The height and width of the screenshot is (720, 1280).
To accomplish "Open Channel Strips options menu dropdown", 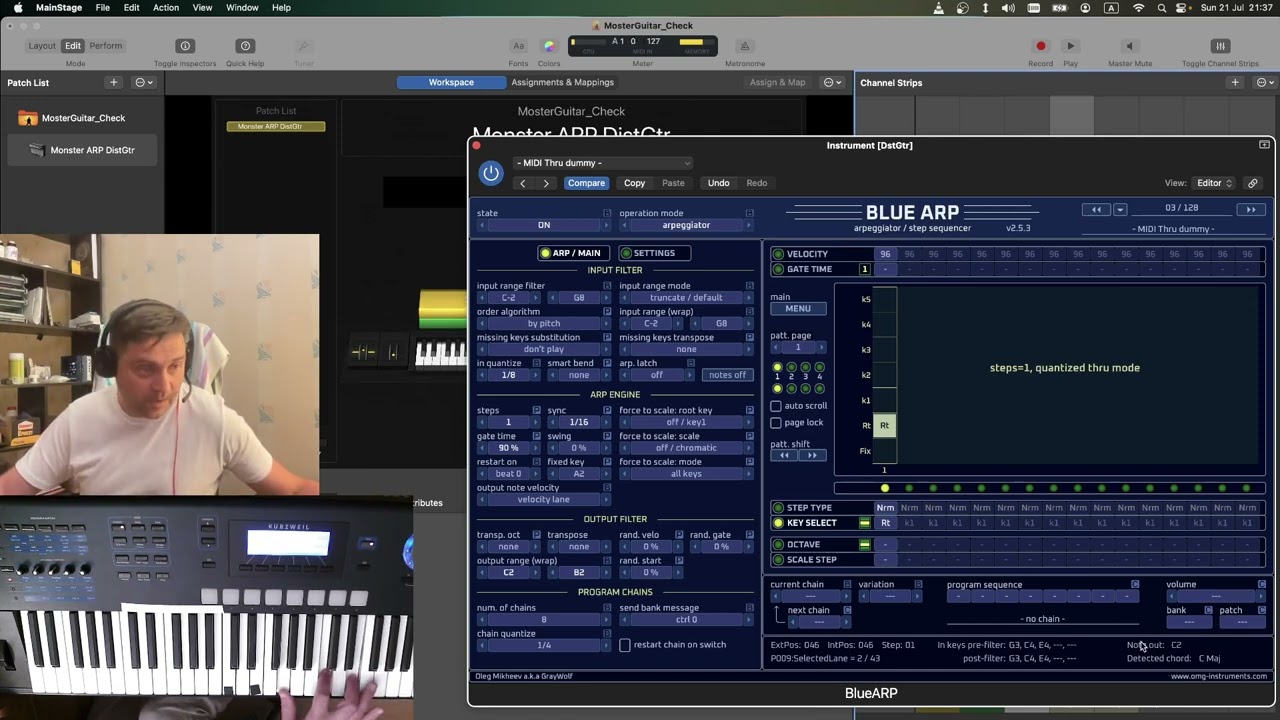I will coord(1266,82).
